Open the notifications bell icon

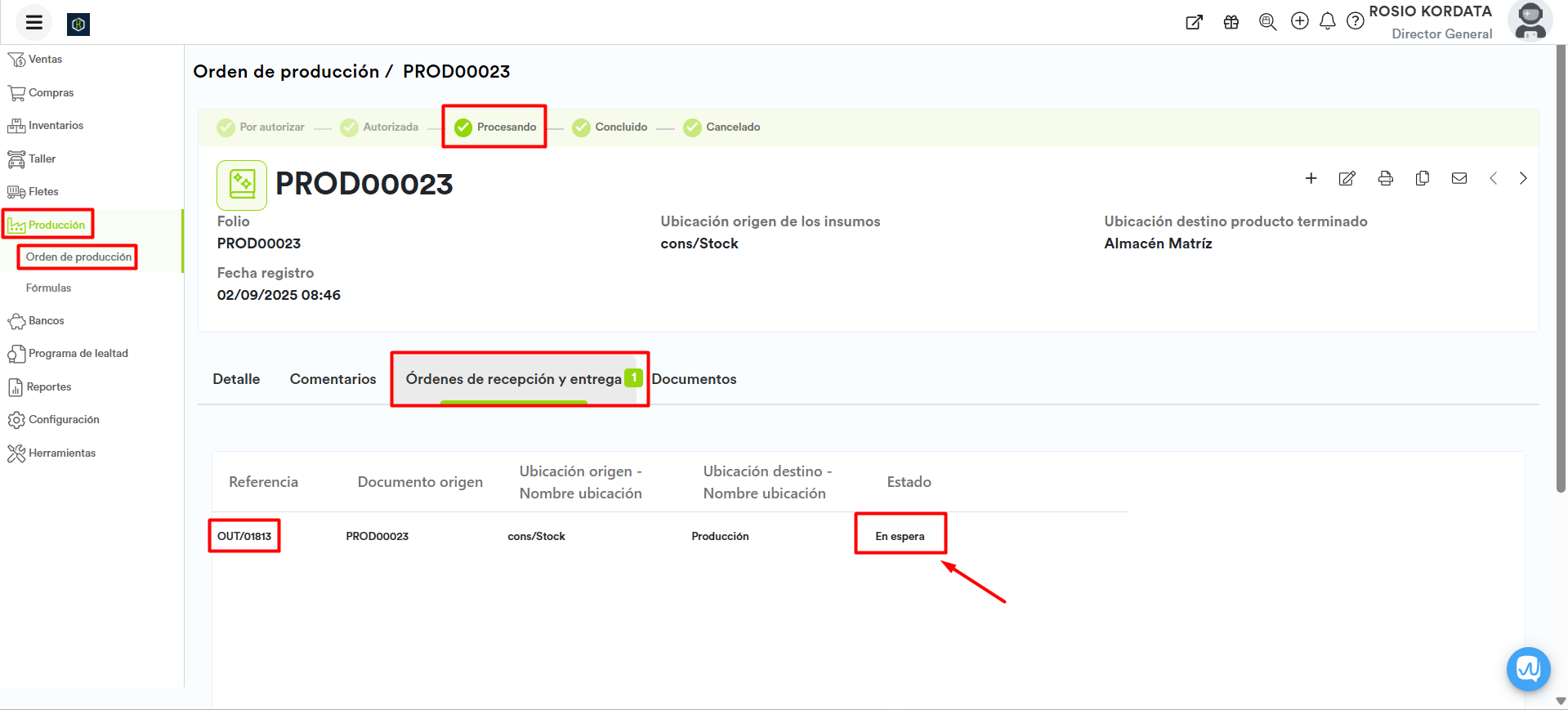(1327, 21)
